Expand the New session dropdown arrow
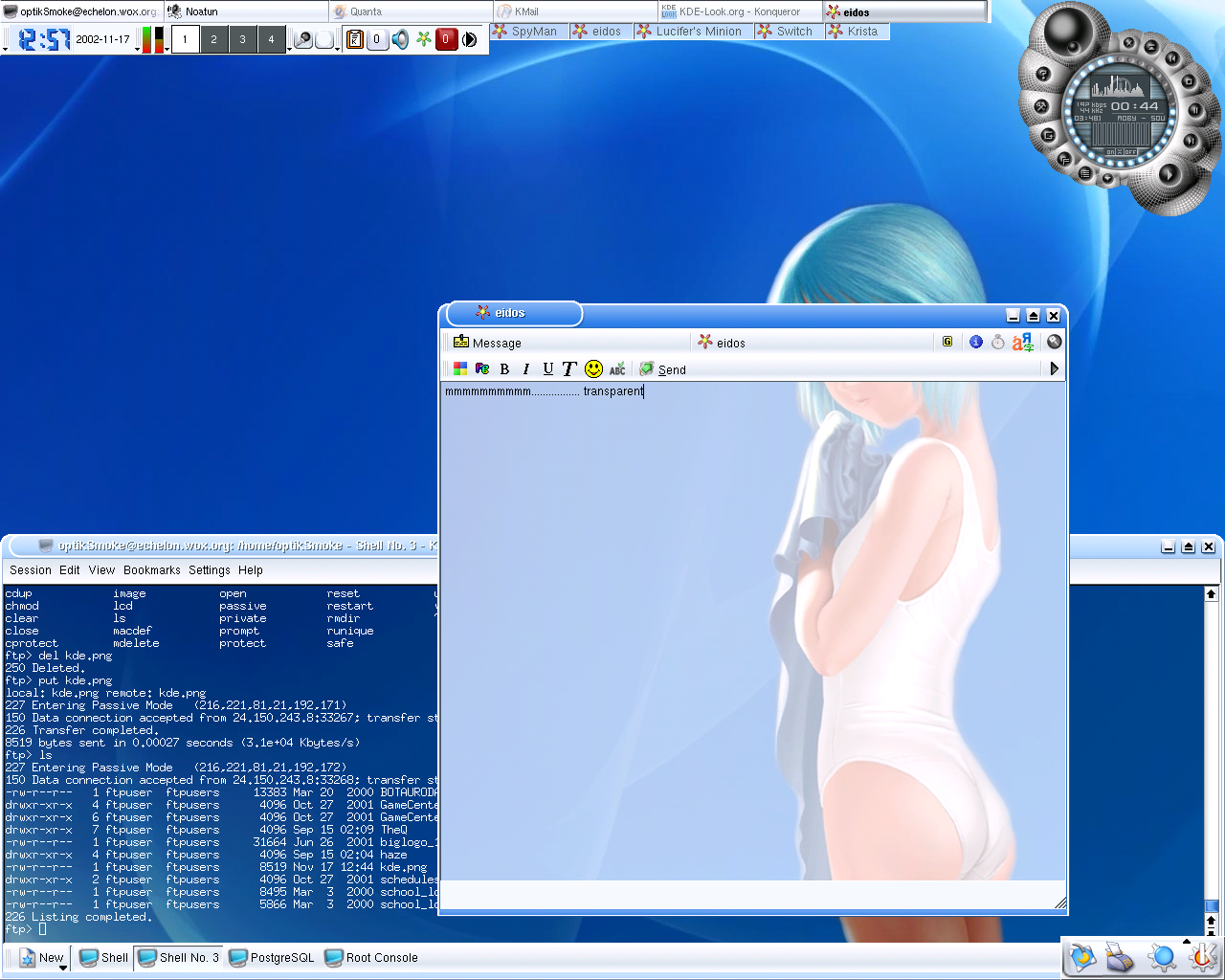 (x=63, y=968)
